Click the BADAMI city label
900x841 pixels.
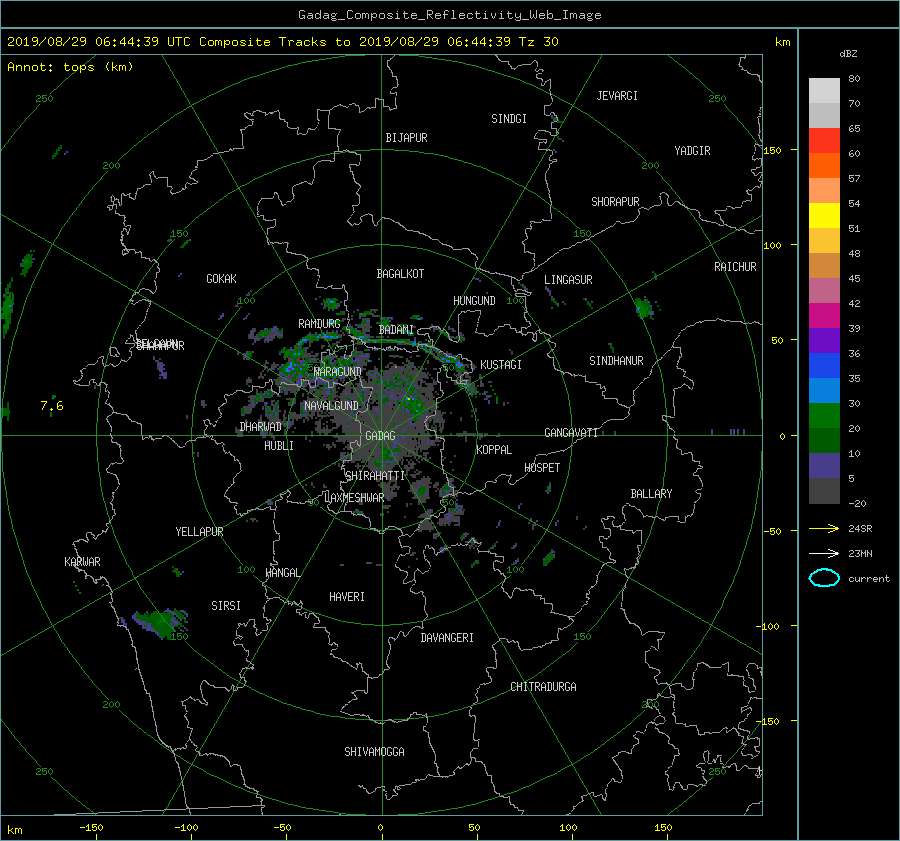(x=396, y=330)
